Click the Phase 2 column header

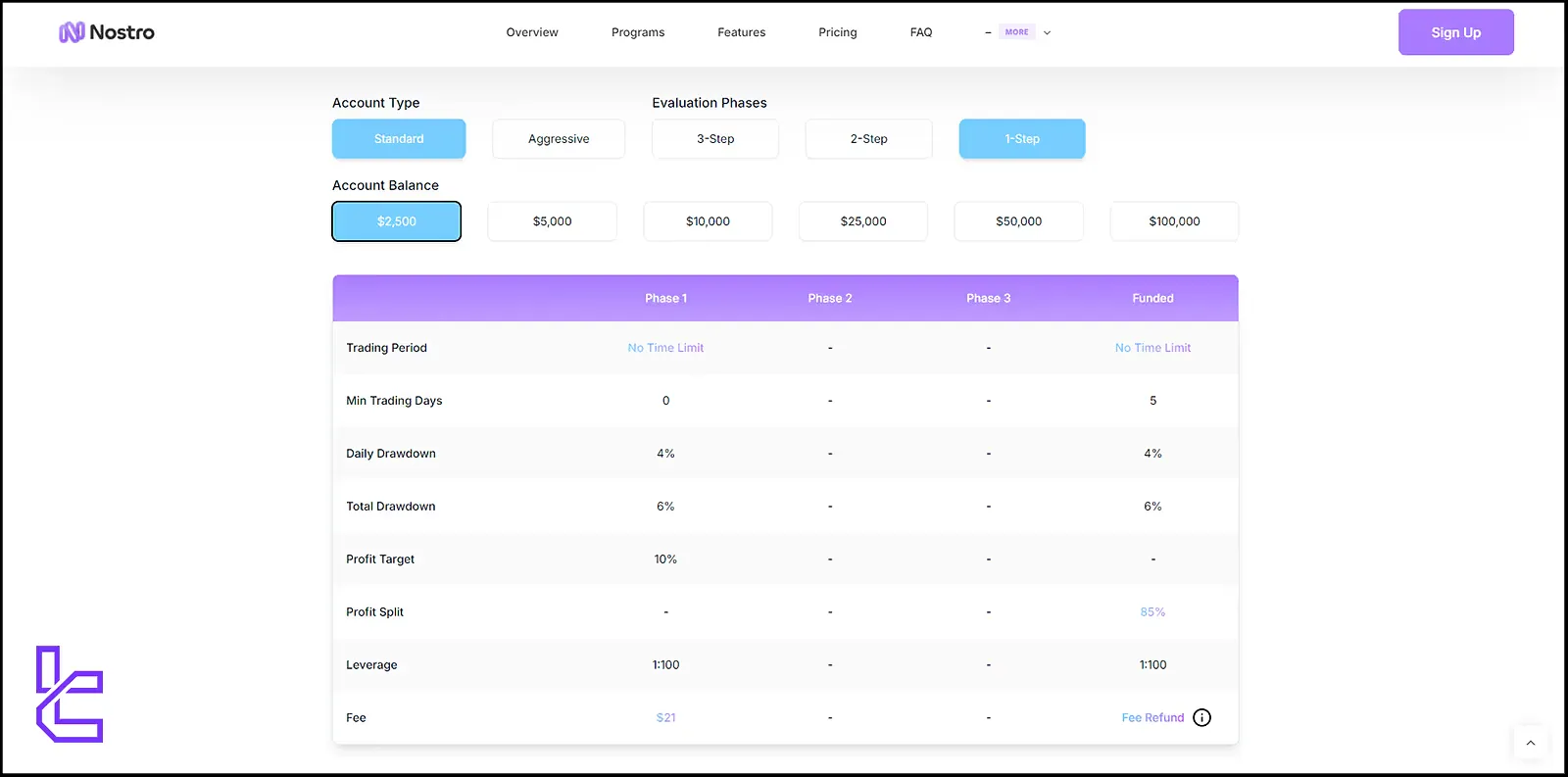[830, 299]
